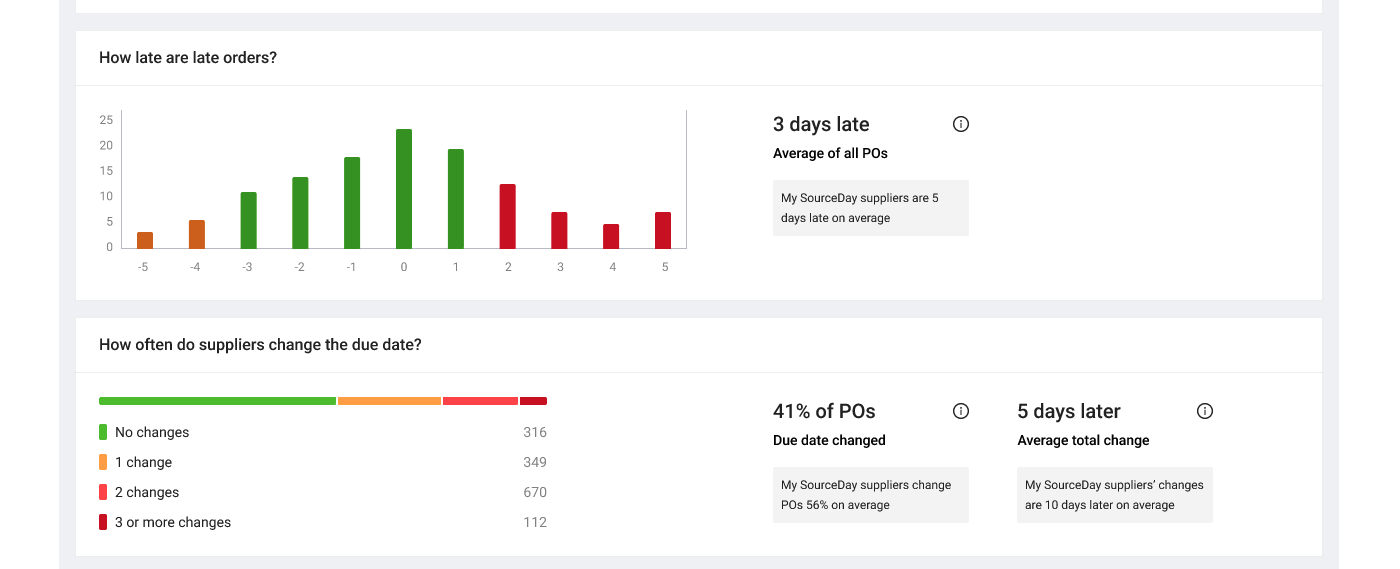Click the tallest green bar at 0 days
Image resolution: width=1400 pixels, height=569 pixels.
pyautogui.click(x=404, y=189)
